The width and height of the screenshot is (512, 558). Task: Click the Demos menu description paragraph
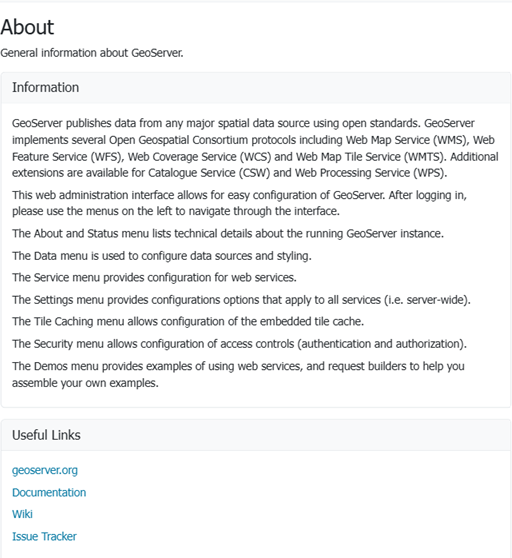tap(238, 374)
